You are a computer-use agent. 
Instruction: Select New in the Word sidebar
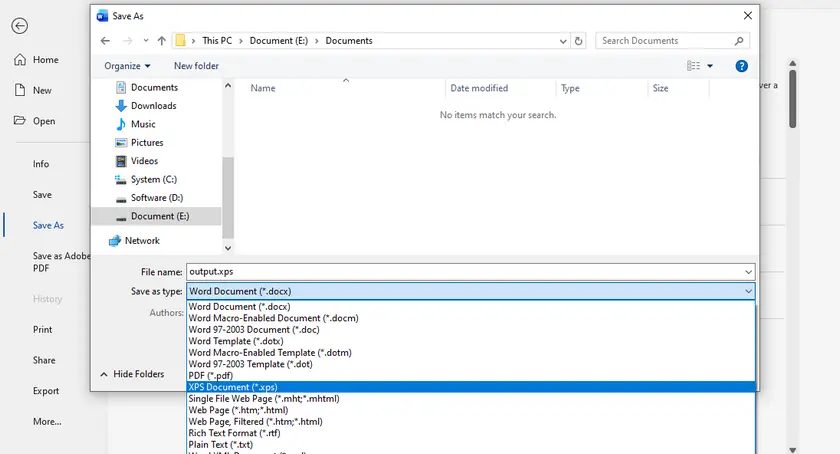33,90
